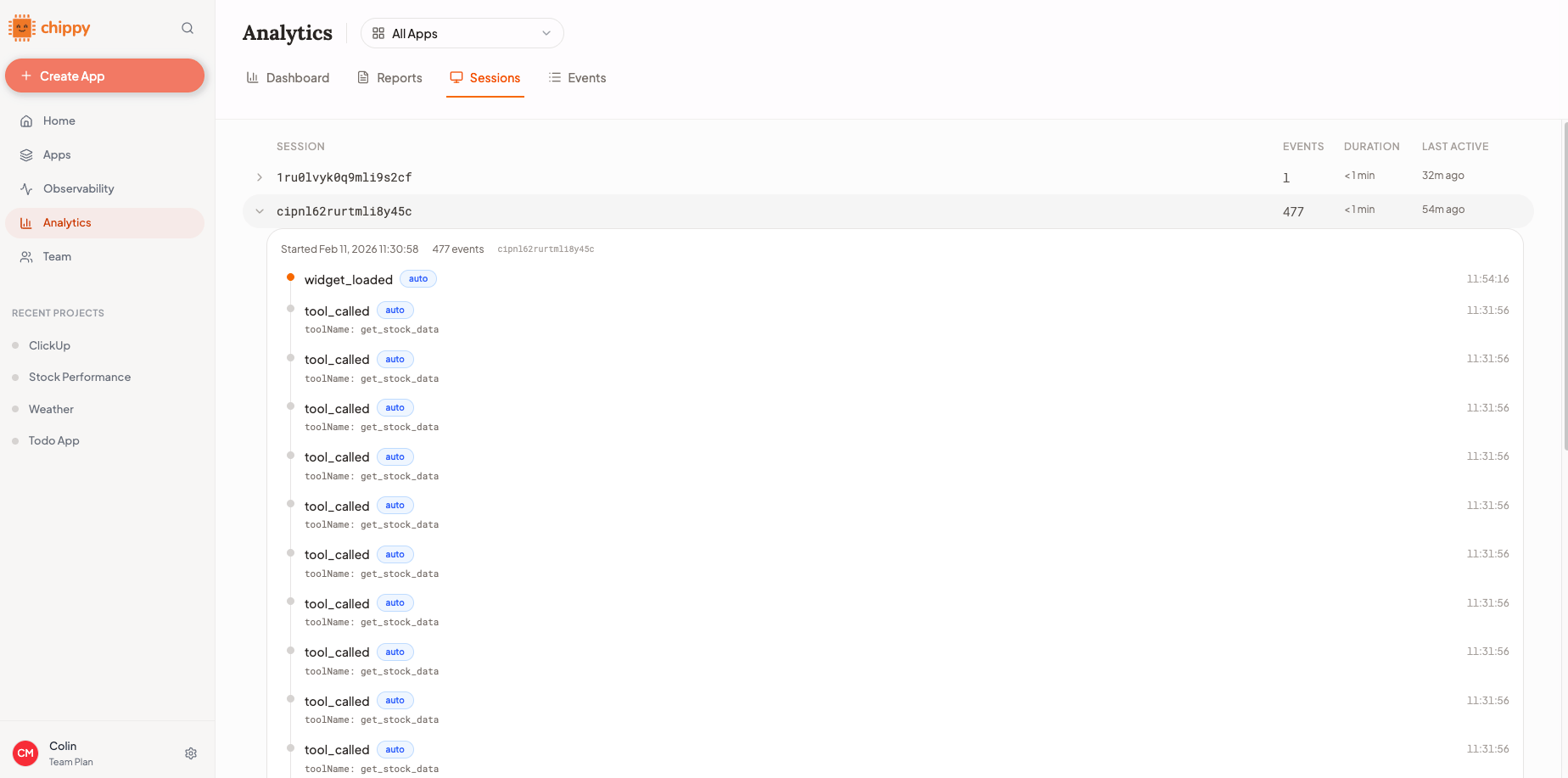Click the Team Plan label under Colin
Image resolution: width=1568 pixels, height=778 pixels.
(x=71, y=762)
